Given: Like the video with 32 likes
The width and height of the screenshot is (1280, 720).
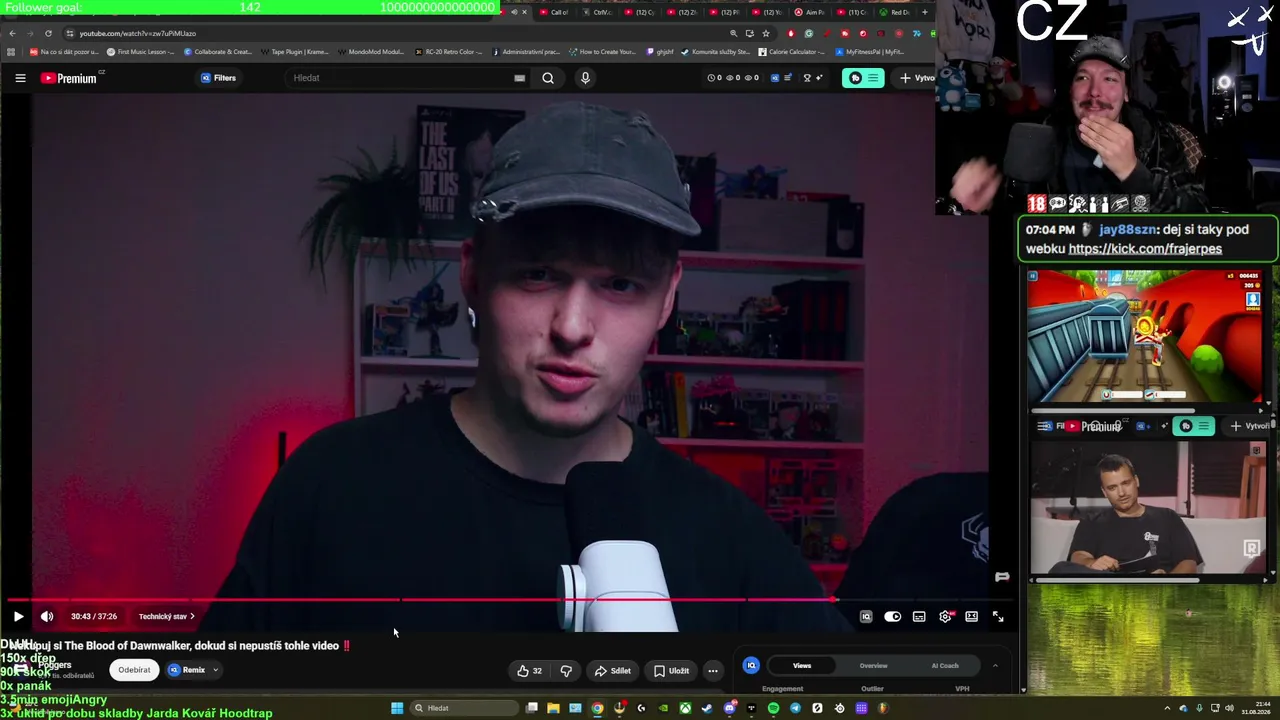Looking at the screenshot, I should click(530, 671).
